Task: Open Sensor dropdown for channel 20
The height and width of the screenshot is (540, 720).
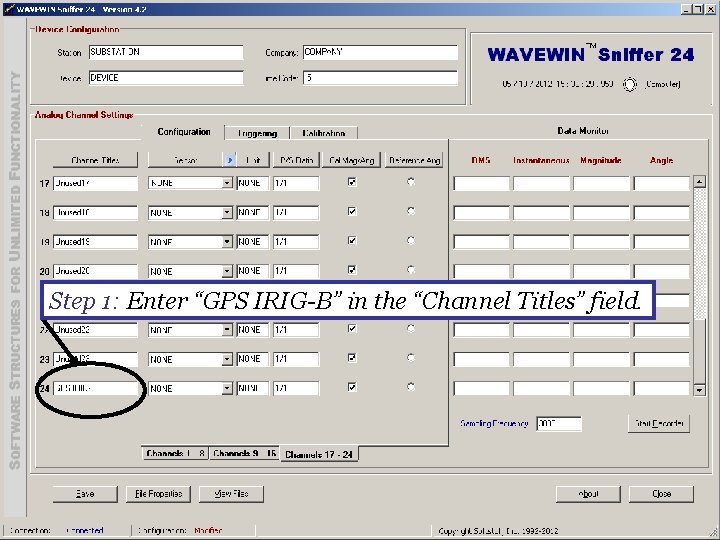Action: pos(227,271)
